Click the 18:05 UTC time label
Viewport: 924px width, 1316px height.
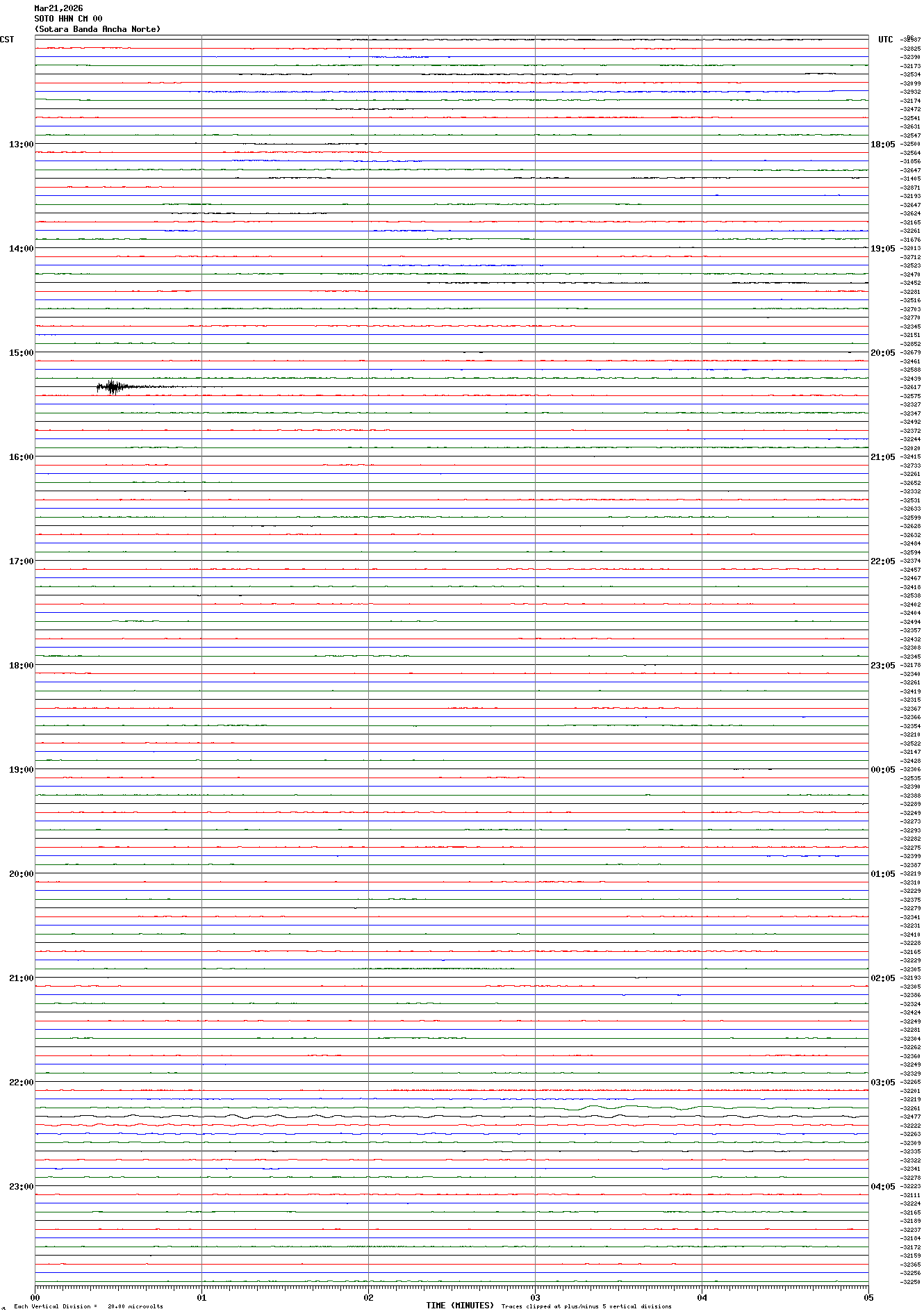[x=882, y=145]
